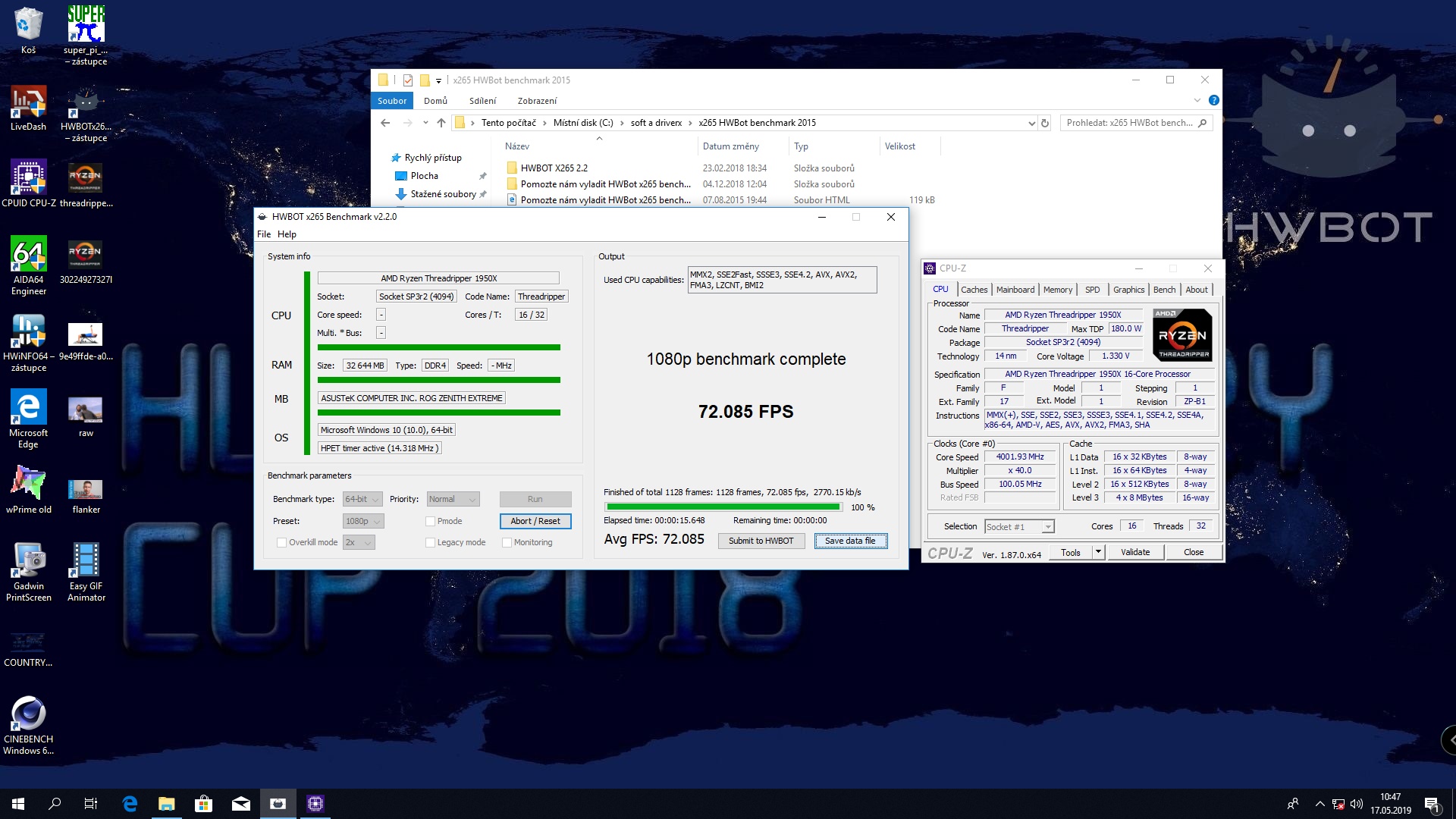Open Explorer Soubor file button
The height and width of the screenshot is (819, 1456).
392,101
